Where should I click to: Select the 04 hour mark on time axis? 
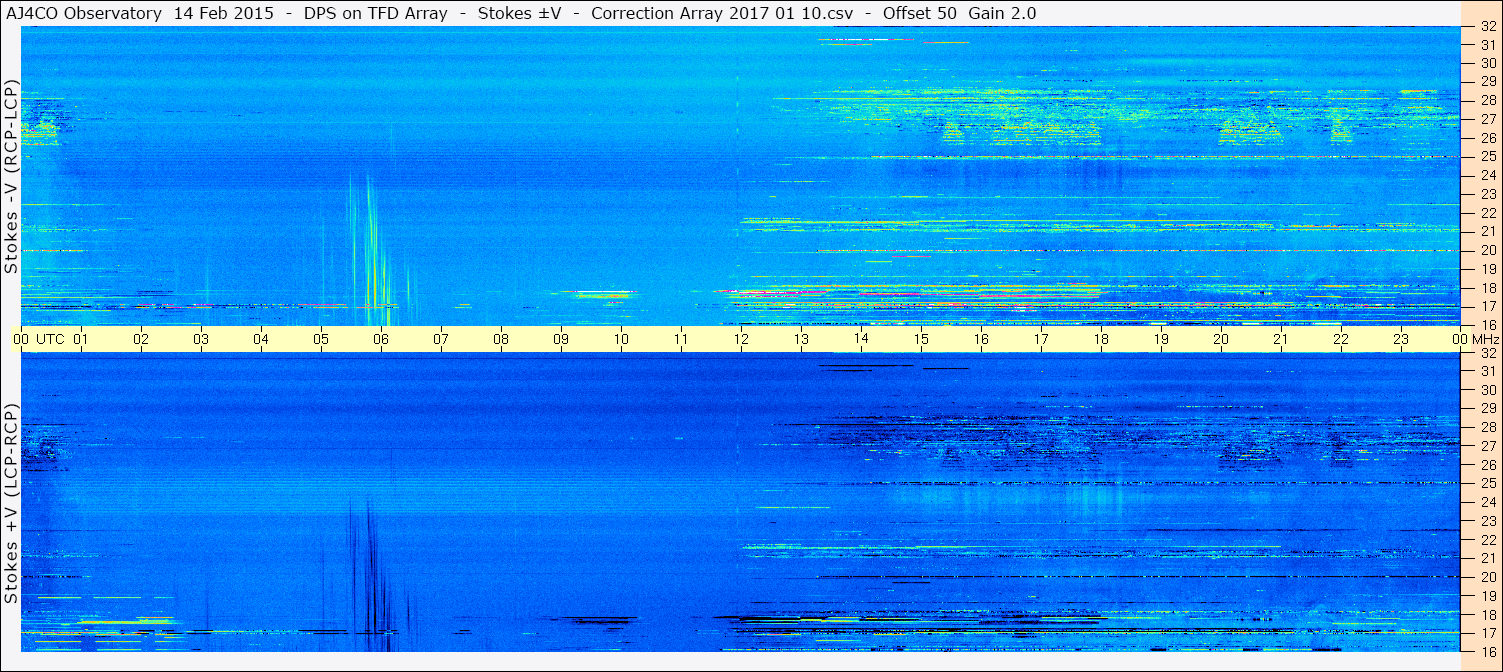pyautogui.click(x=261, y=339)
